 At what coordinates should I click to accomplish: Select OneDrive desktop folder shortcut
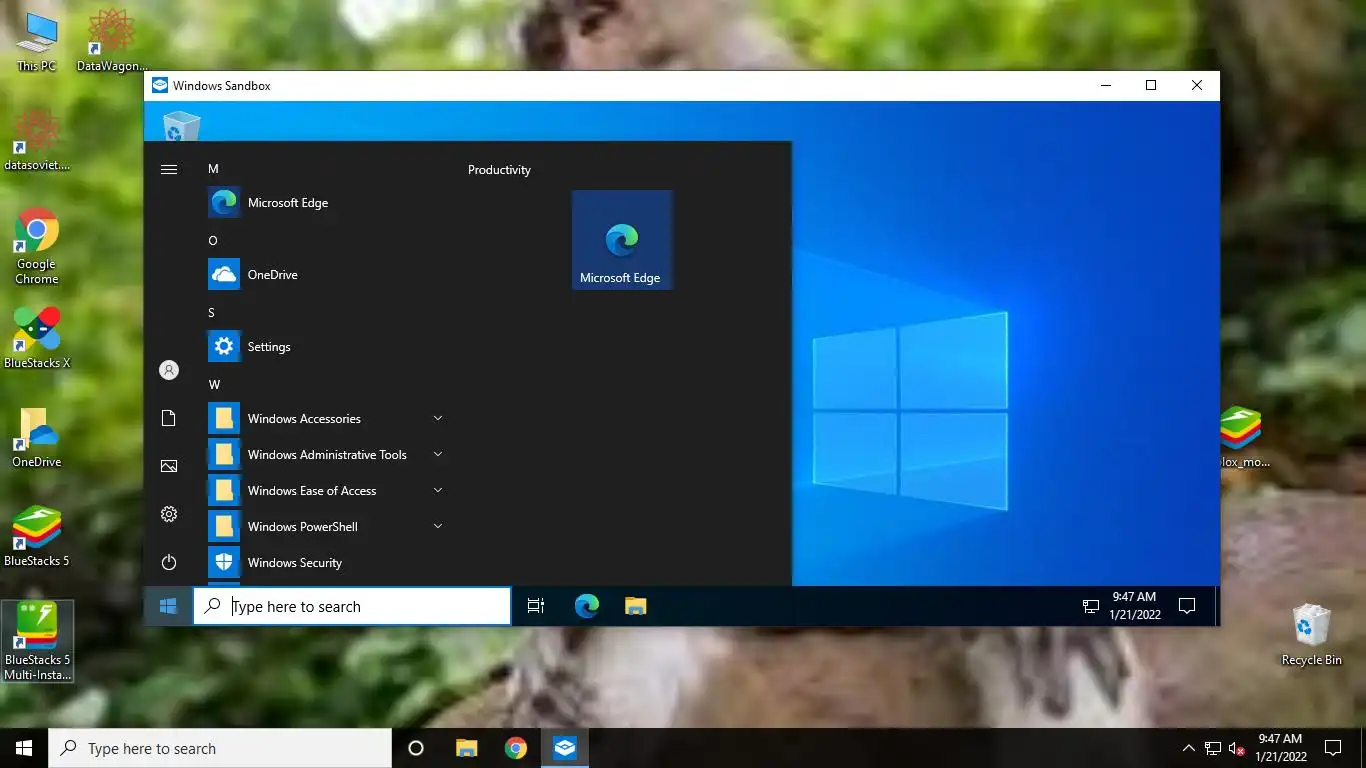37,438
